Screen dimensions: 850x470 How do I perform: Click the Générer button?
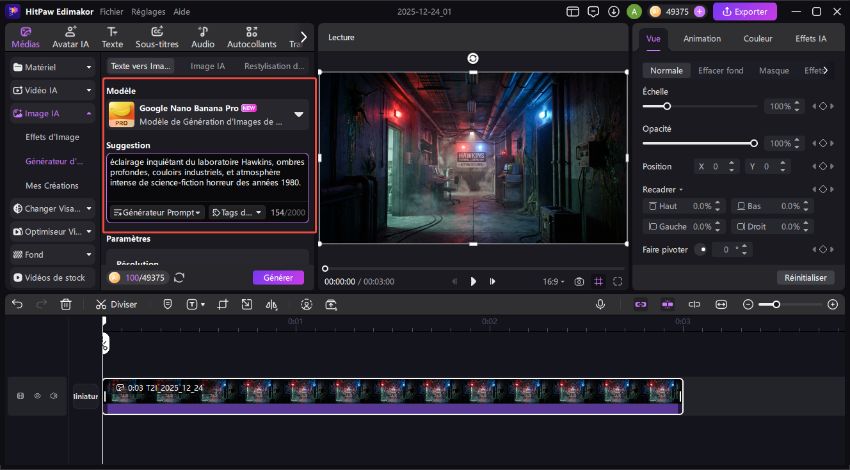(278, 277)
